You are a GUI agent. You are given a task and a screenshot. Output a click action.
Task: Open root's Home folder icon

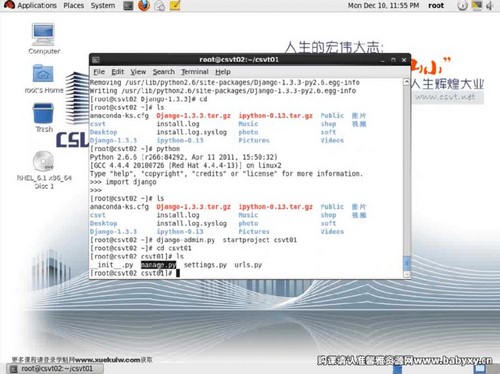(44, 79)
